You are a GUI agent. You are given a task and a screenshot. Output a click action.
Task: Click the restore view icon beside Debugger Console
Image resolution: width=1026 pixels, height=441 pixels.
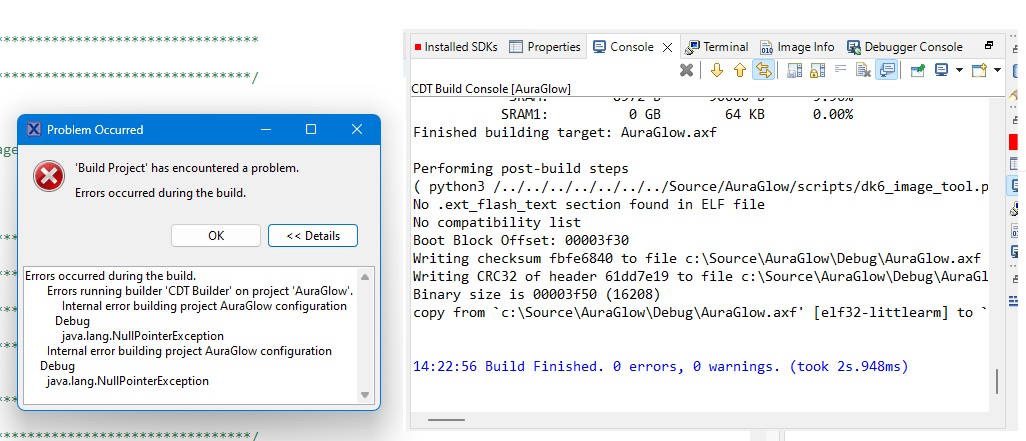pos(989,46)
